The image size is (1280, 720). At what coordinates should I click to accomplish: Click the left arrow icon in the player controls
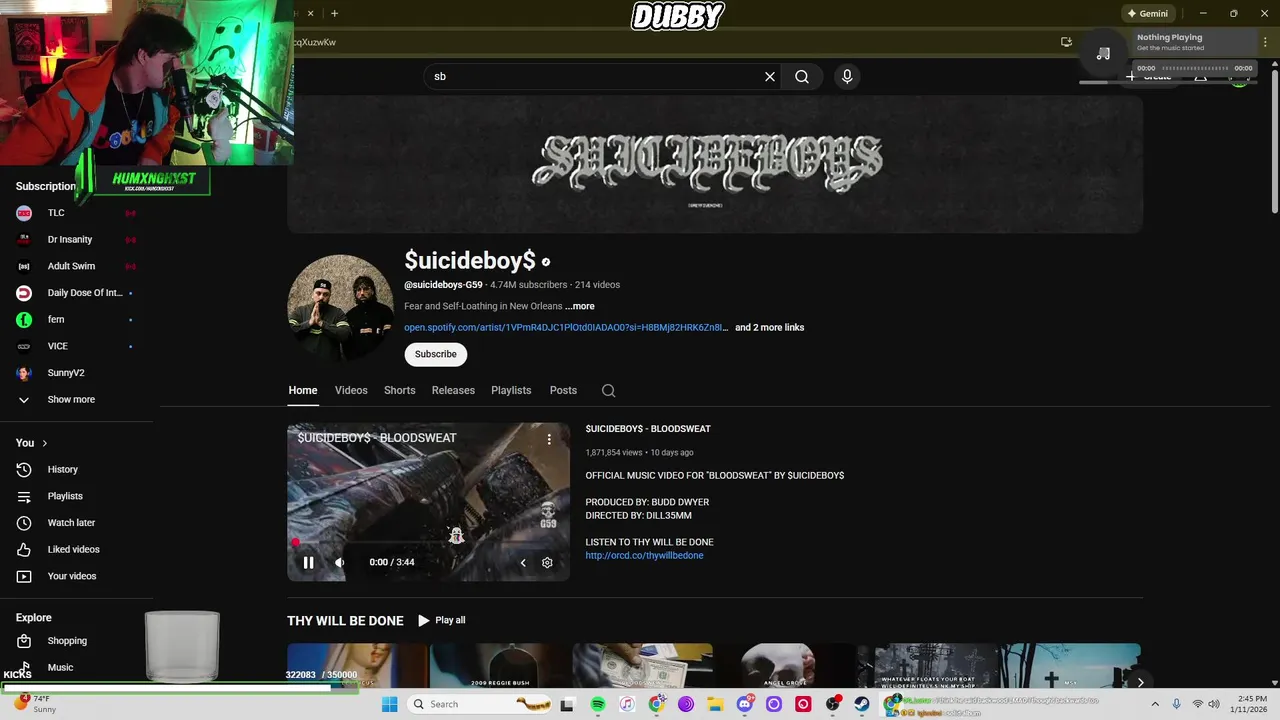(522, 563)
